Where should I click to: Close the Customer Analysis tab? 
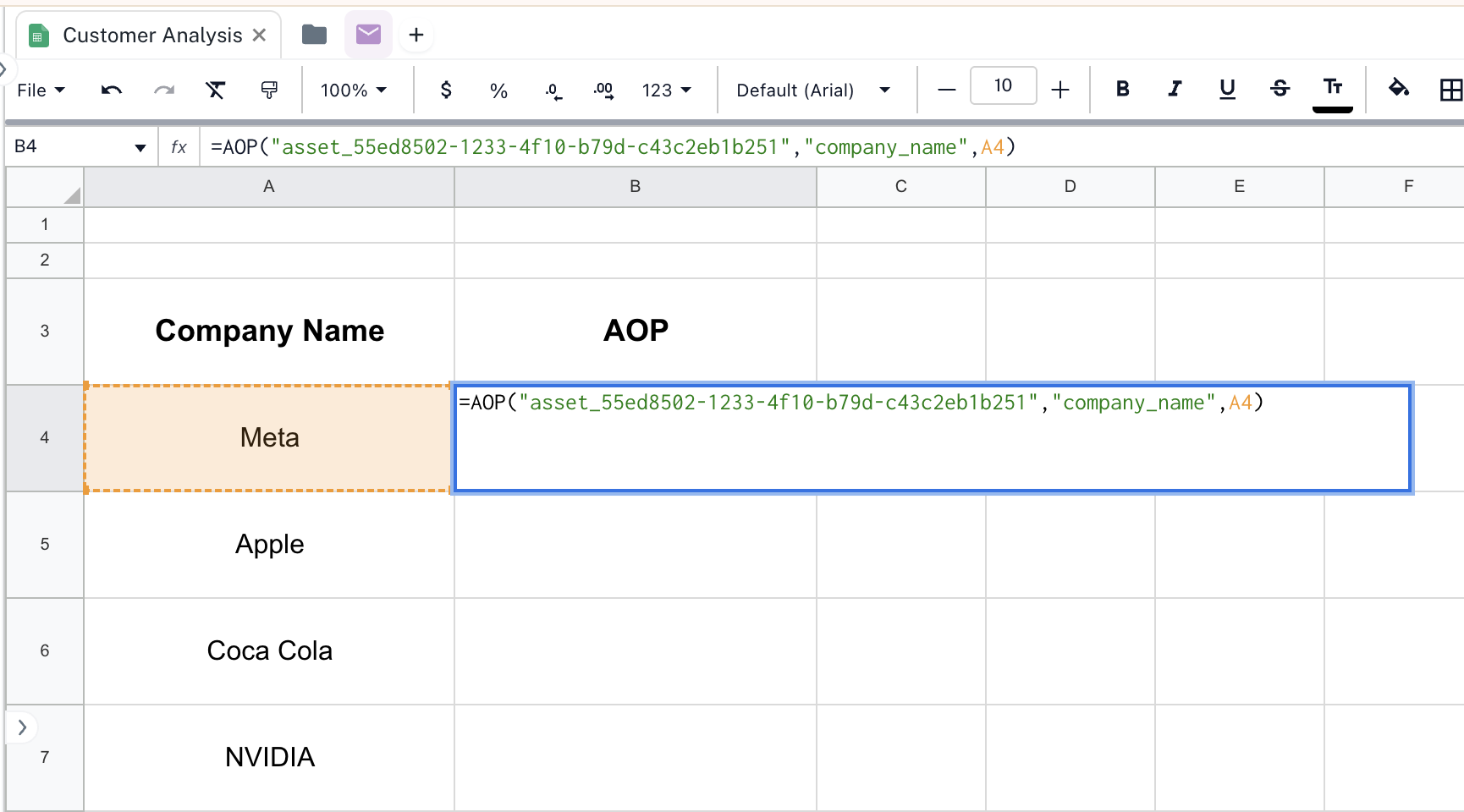pos(259,35)
